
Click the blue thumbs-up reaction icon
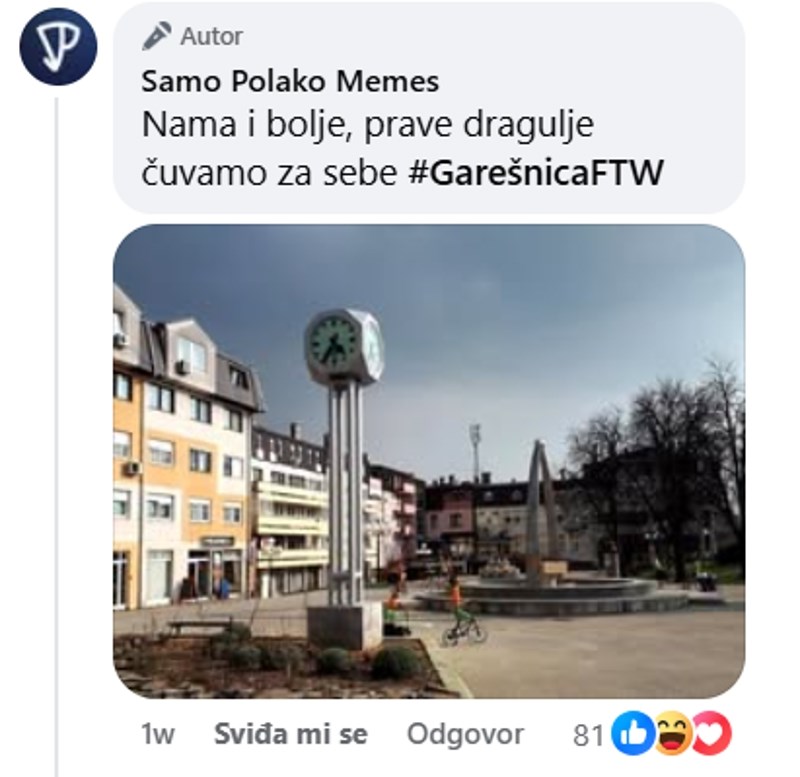[633, 734]
